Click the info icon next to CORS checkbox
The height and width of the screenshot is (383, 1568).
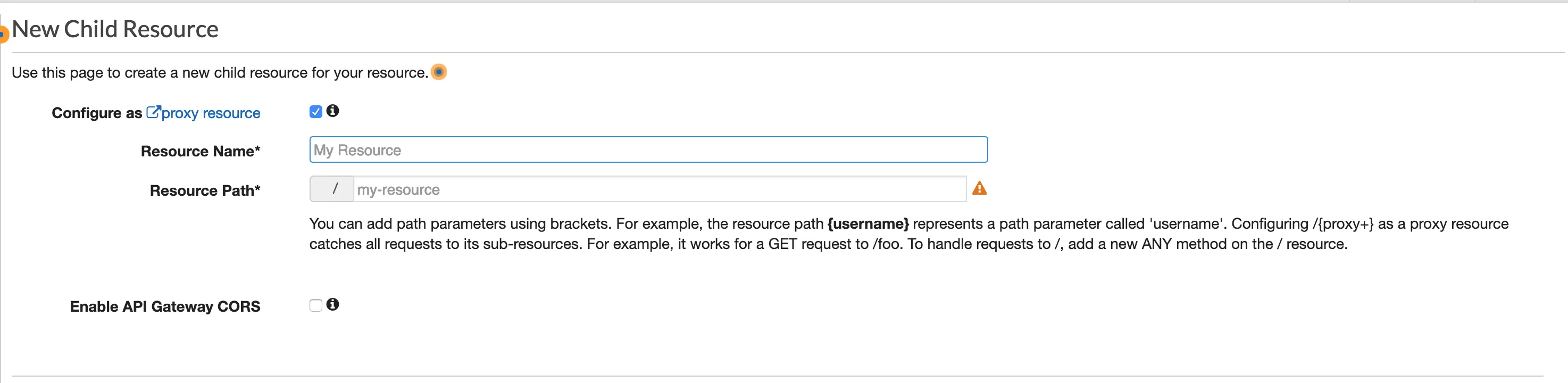pyautogui.click(x=332, y=304)
